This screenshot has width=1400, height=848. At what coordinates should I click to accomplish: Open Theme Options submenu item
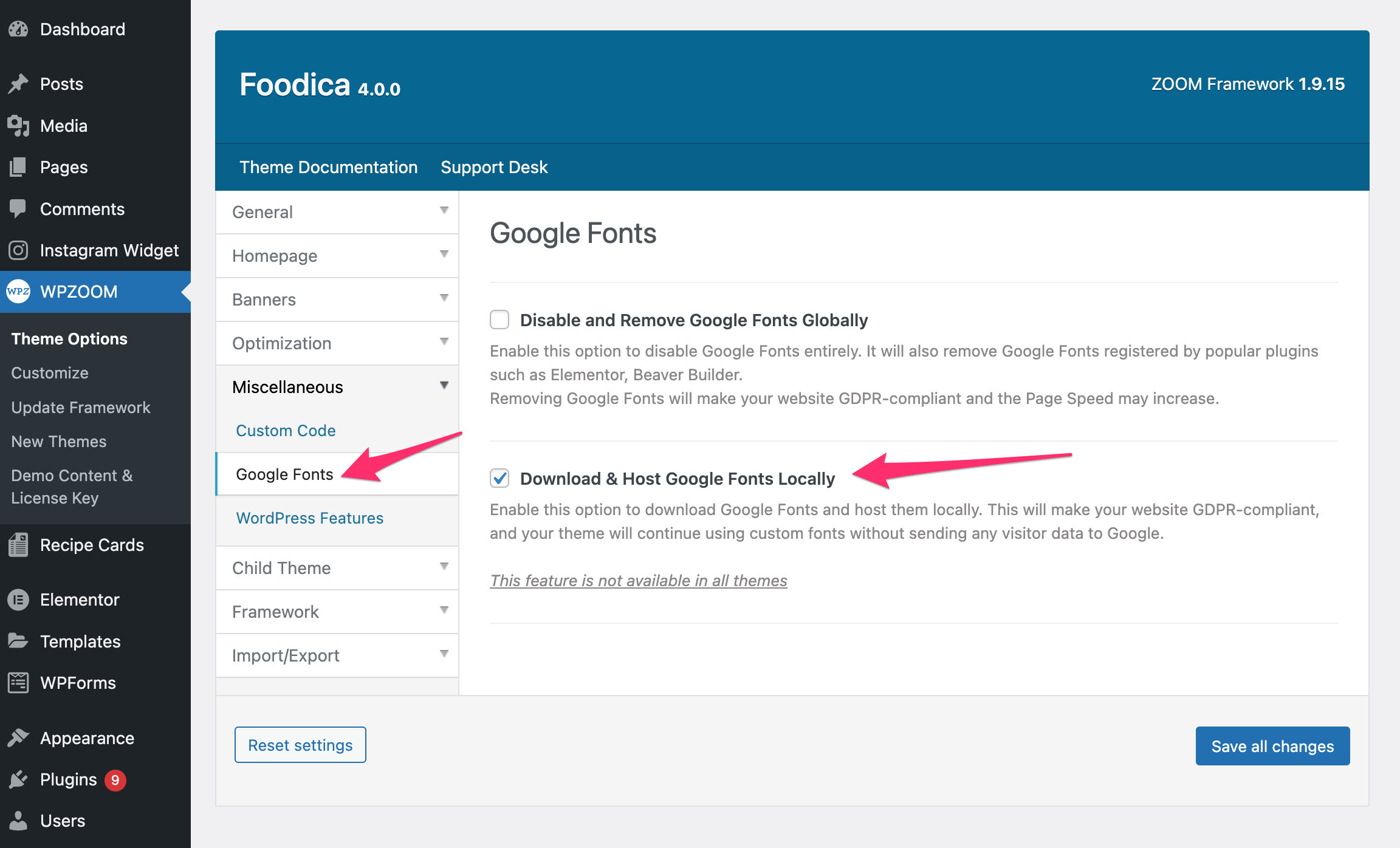tap(69, 339)
